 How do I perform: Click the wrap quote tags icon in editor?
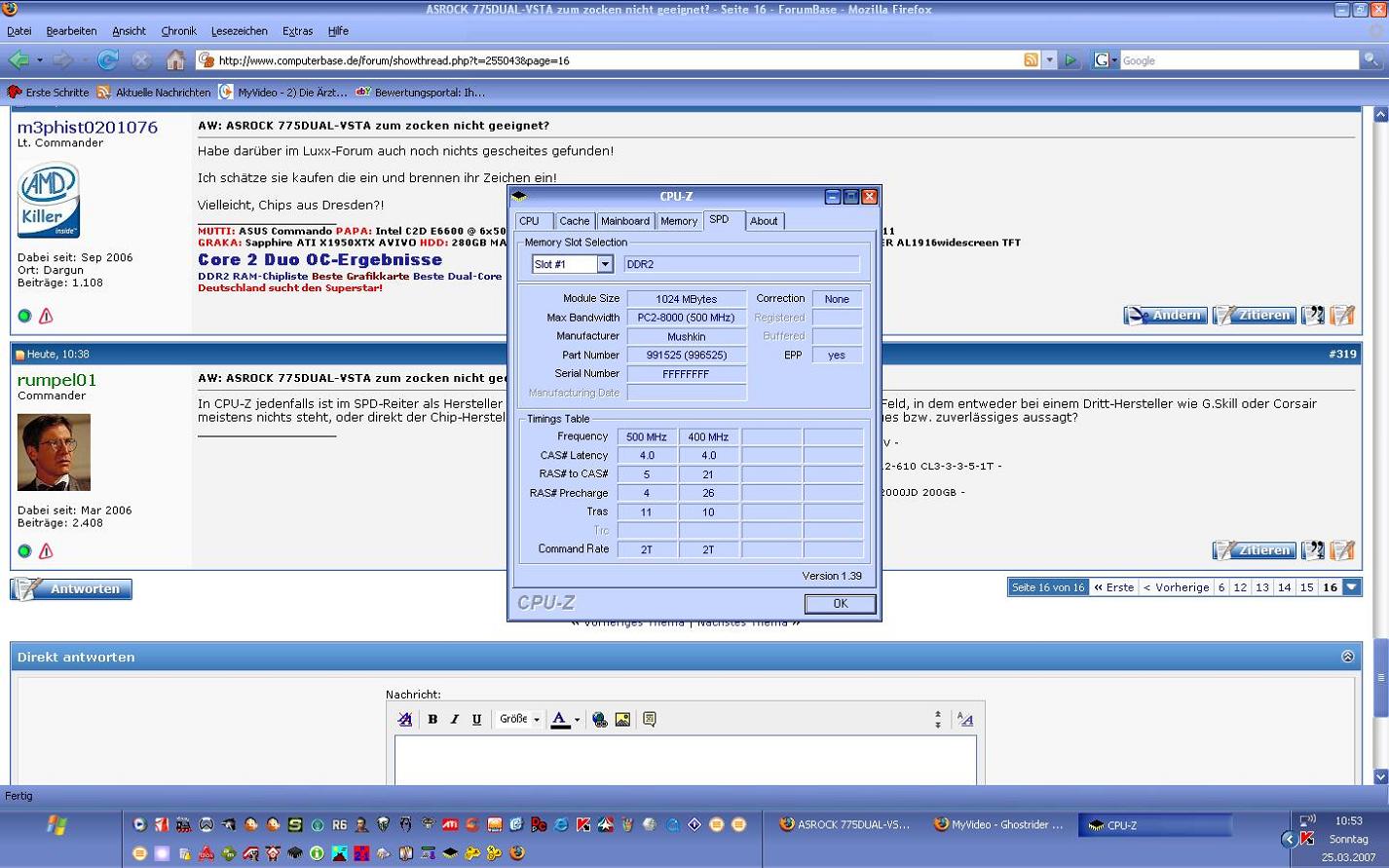[650, 720]
